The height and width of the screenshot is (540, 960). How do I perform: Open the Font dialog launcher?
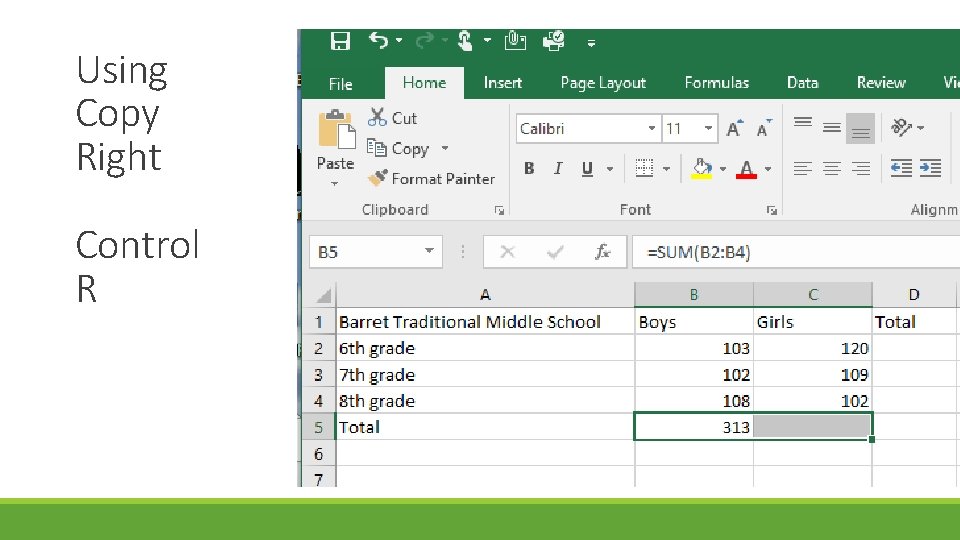click(x=771, y=210)
